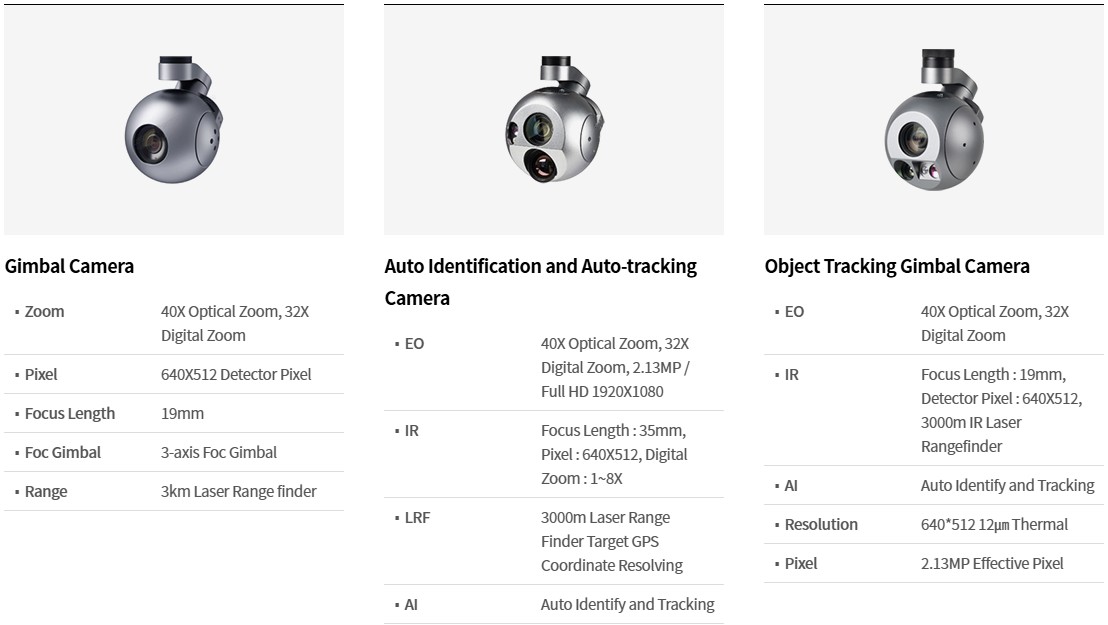Click the Gimbal Camera heading

pos(69,267)
